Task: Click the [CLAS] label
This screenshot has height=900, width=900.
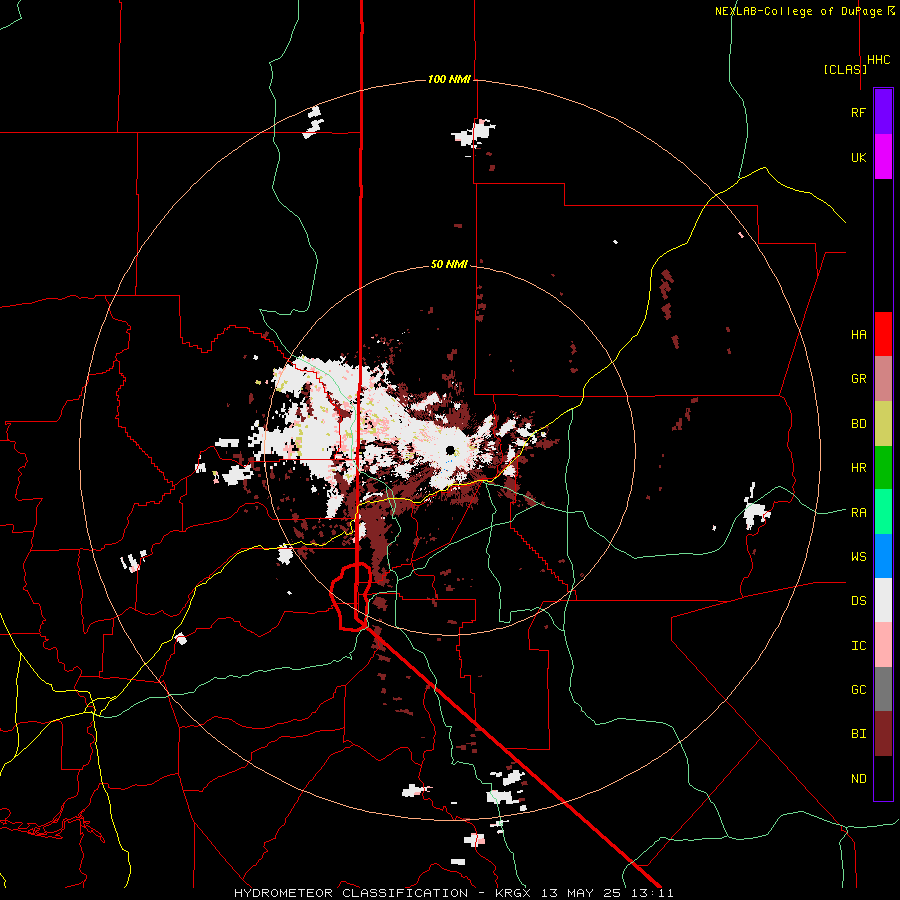Action: tap(845, 69)
